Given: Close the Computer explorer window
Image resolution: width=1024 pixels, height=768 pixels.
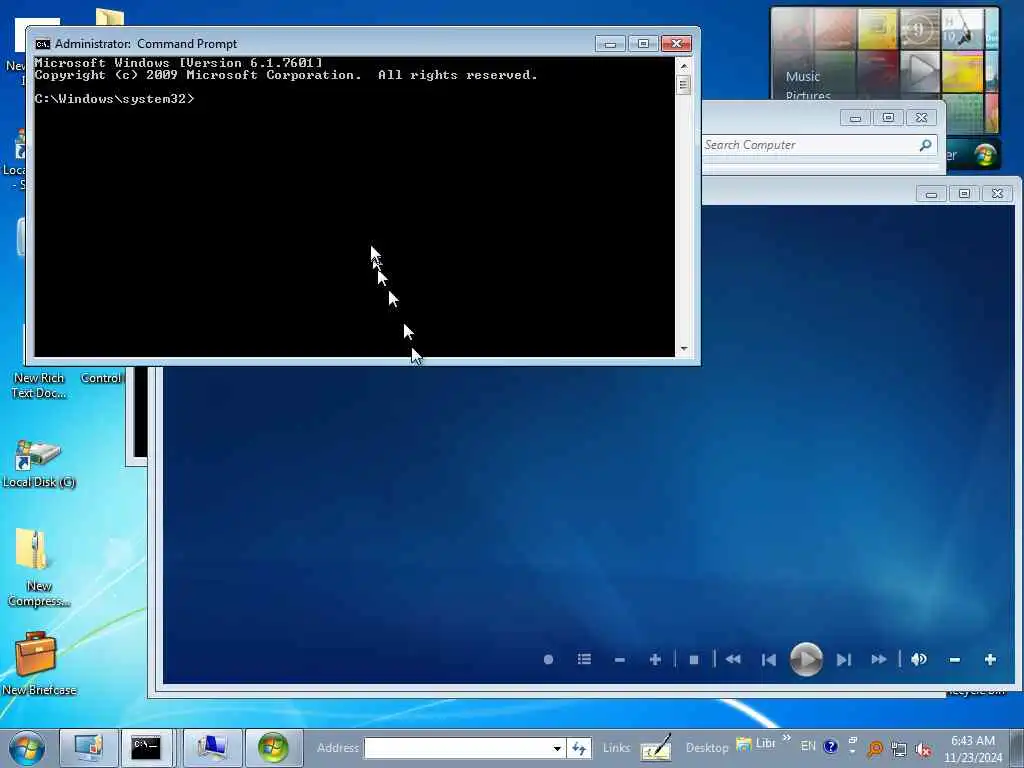Looking at the screenshot, I should (921, 118).
